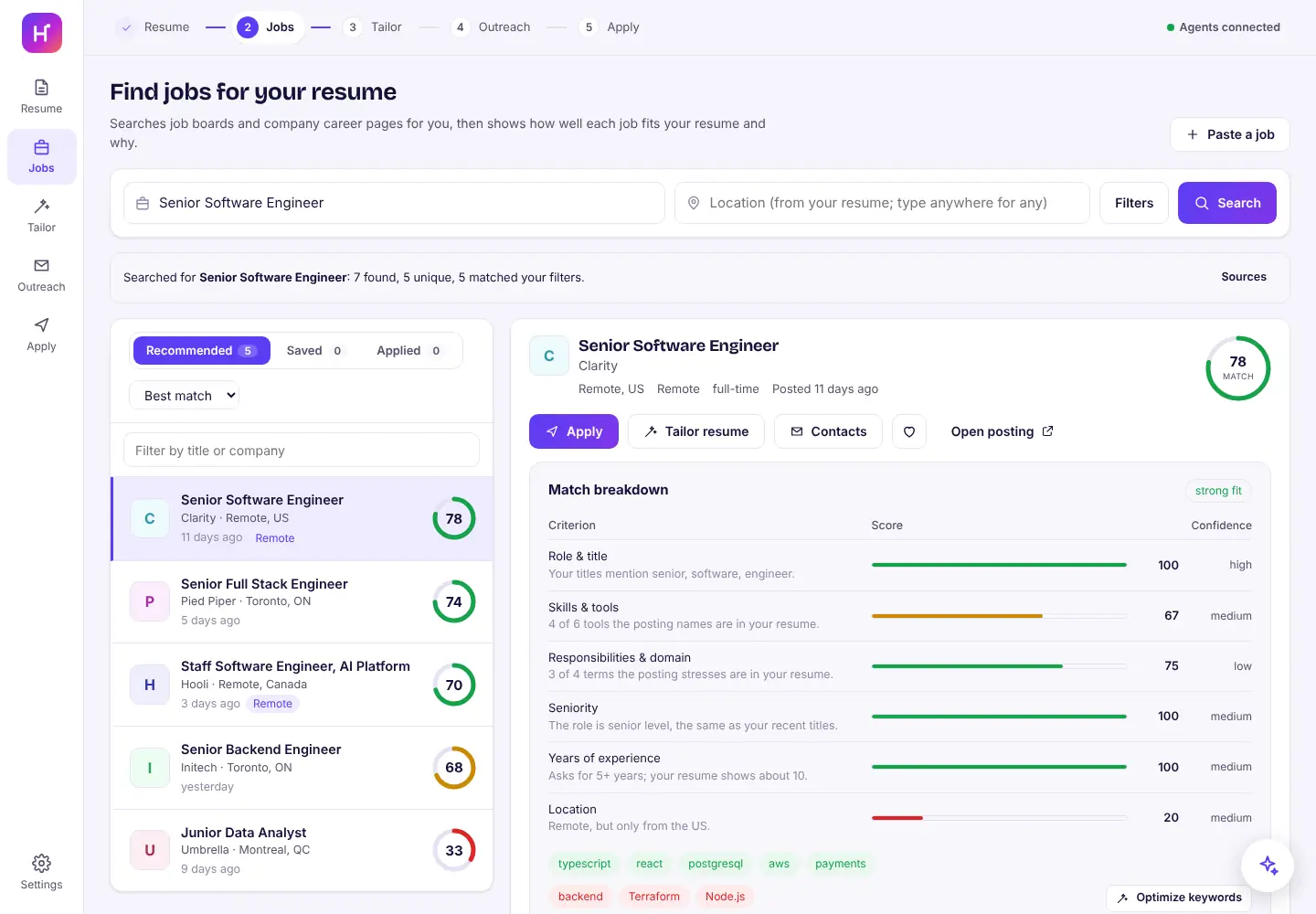This screenshot has height=914, width=1316.
Task: Click the Hooli H avatar
Action: click(x=150, y=685)
